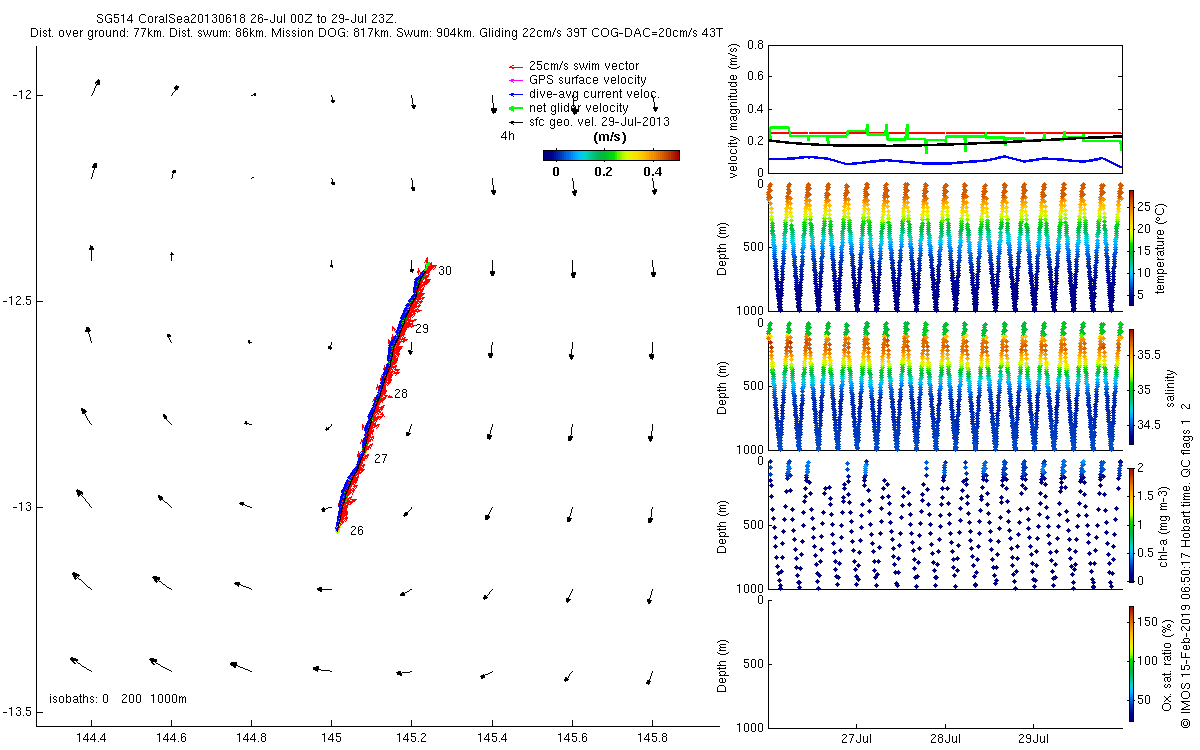The height and width of the screenshot is (750, 1200).
Task: Click the "4h" label beside the legend
Action: point(508,136)
